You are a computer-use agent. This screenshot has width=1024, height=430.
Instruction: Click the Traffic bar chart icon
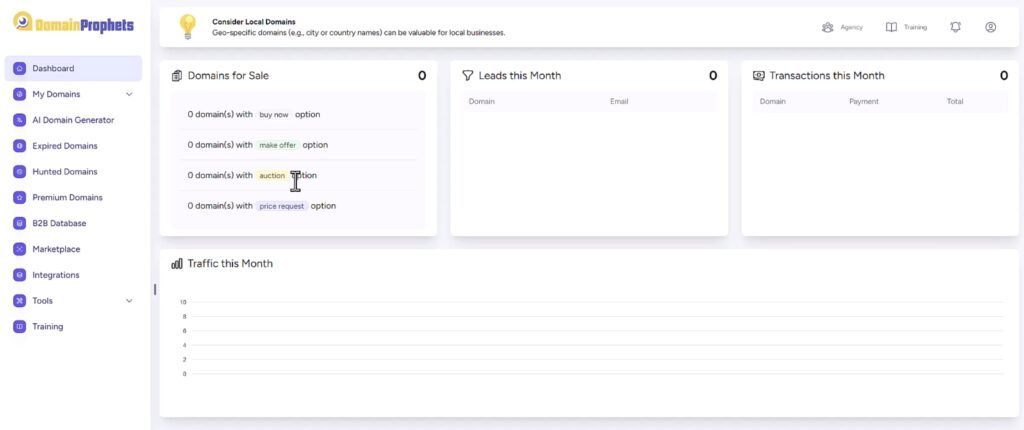[x=177, y=264]
